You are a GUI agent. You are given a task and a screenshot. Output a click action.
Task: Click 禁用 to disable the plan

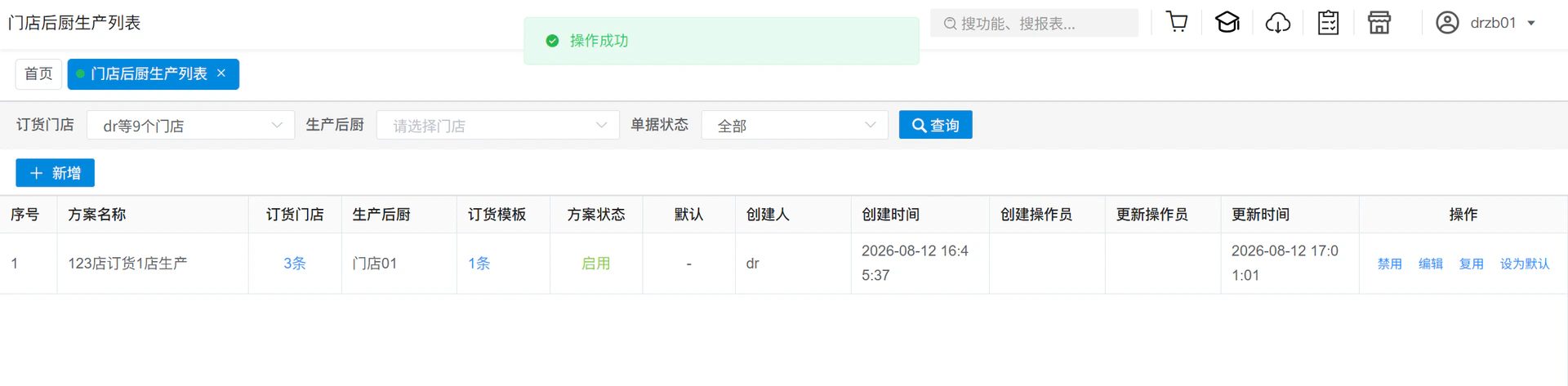point(1390,264)
